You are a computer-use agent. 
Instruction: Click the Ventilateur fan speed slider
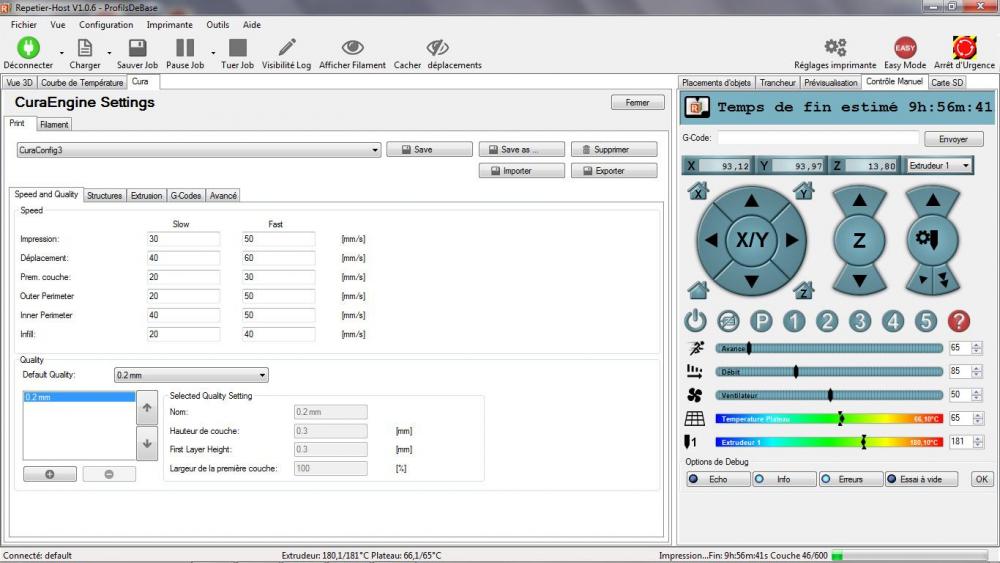pyautogui.click(x=830, y=395)
